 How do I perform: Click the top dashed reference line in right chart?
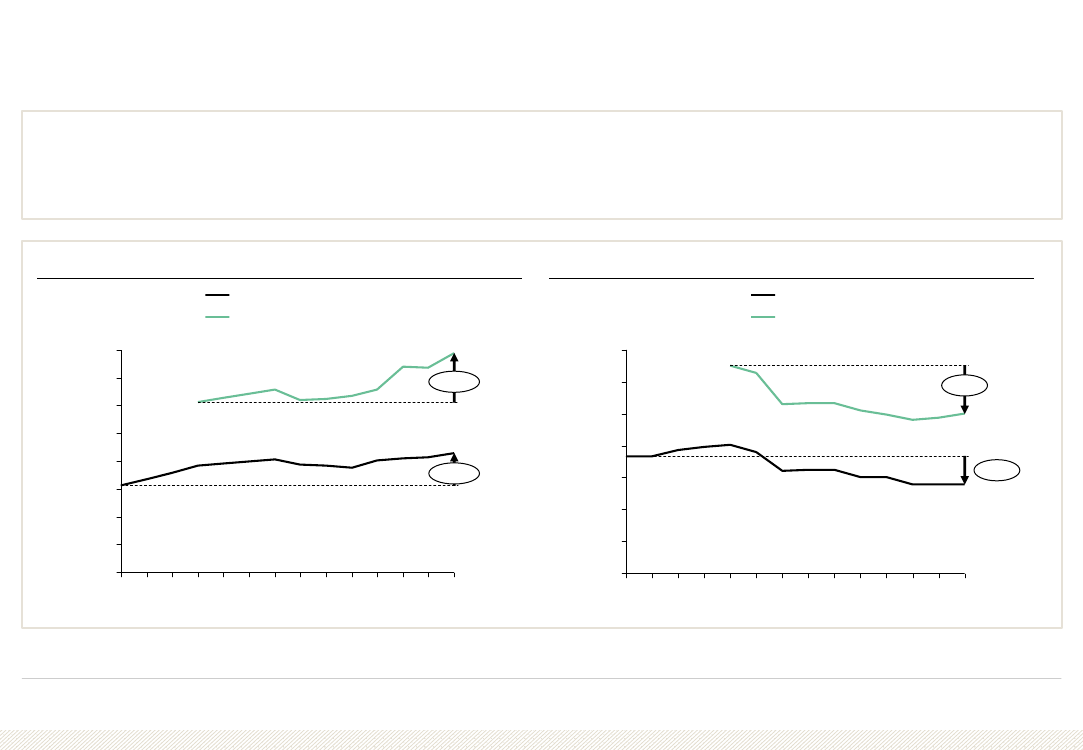point(850,365)
